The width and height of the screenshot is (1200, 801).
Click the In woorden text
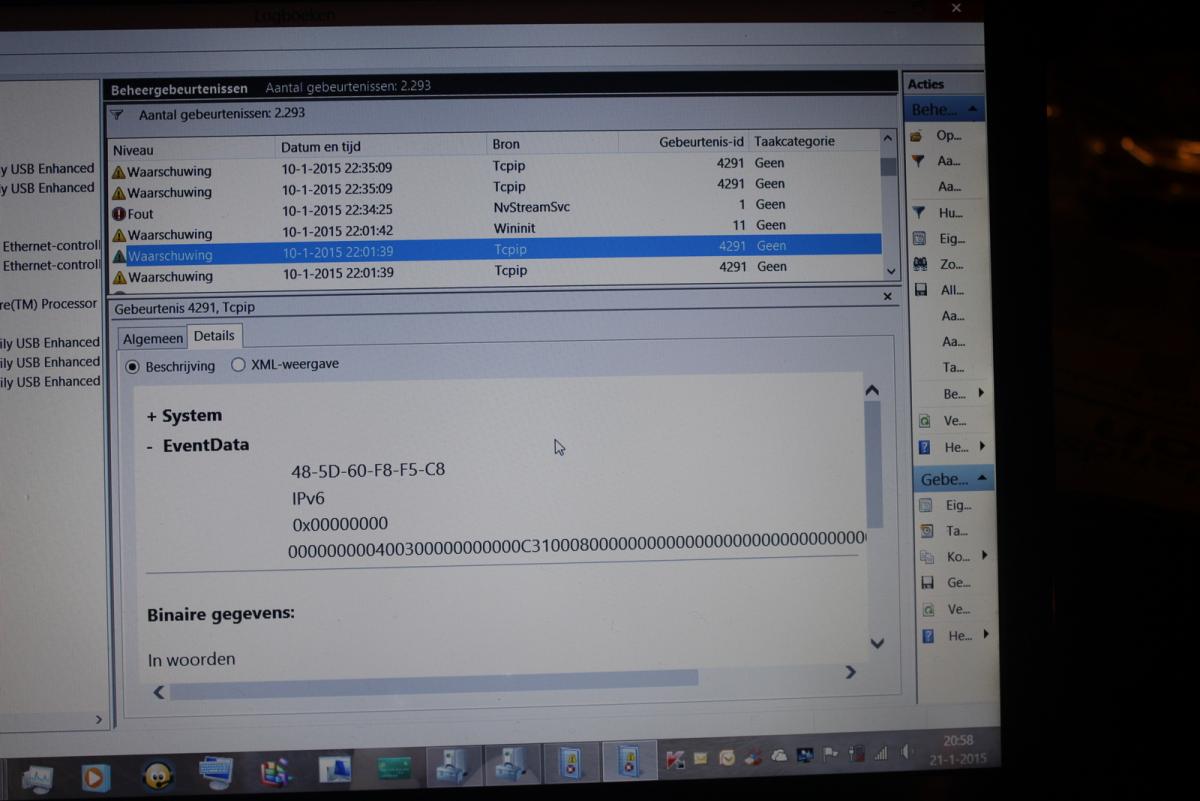[191, 660]
